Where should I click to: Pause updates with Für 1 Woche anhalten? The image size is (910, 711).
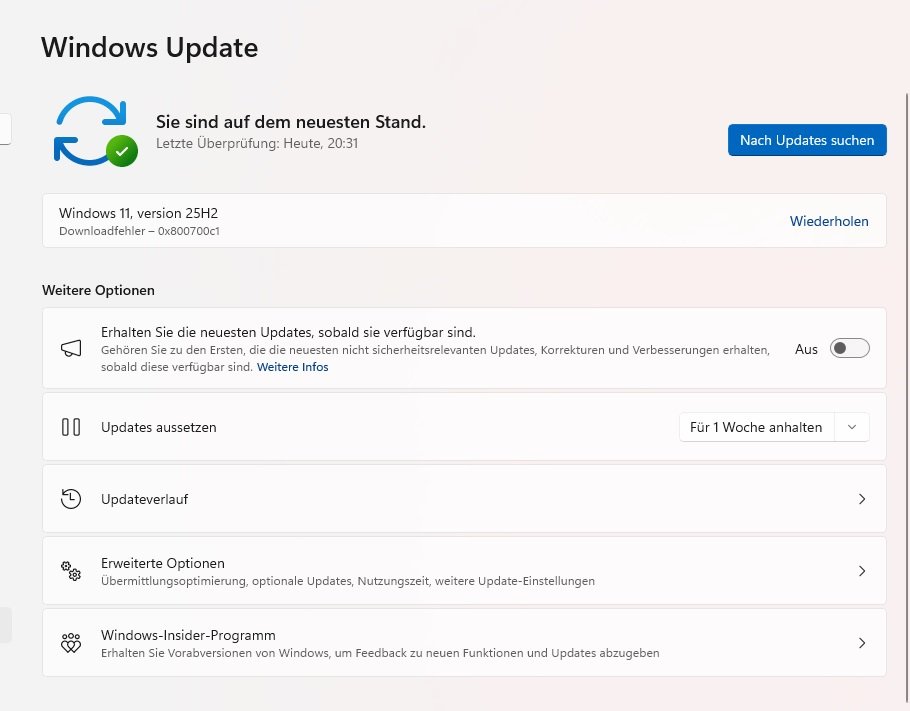pos(756,427)
